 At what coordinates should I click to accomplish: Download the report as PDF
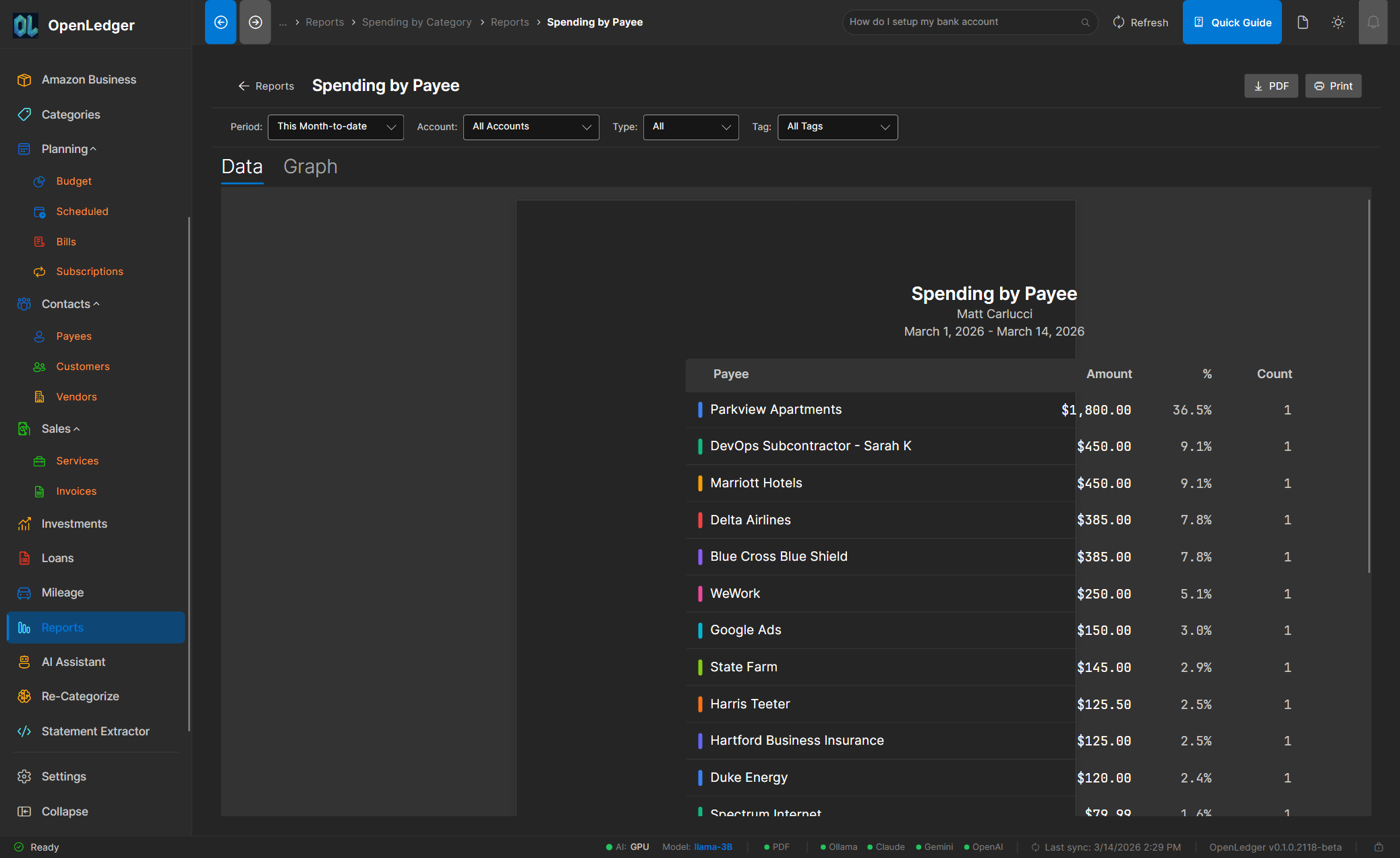click(x=1271, y=86)
